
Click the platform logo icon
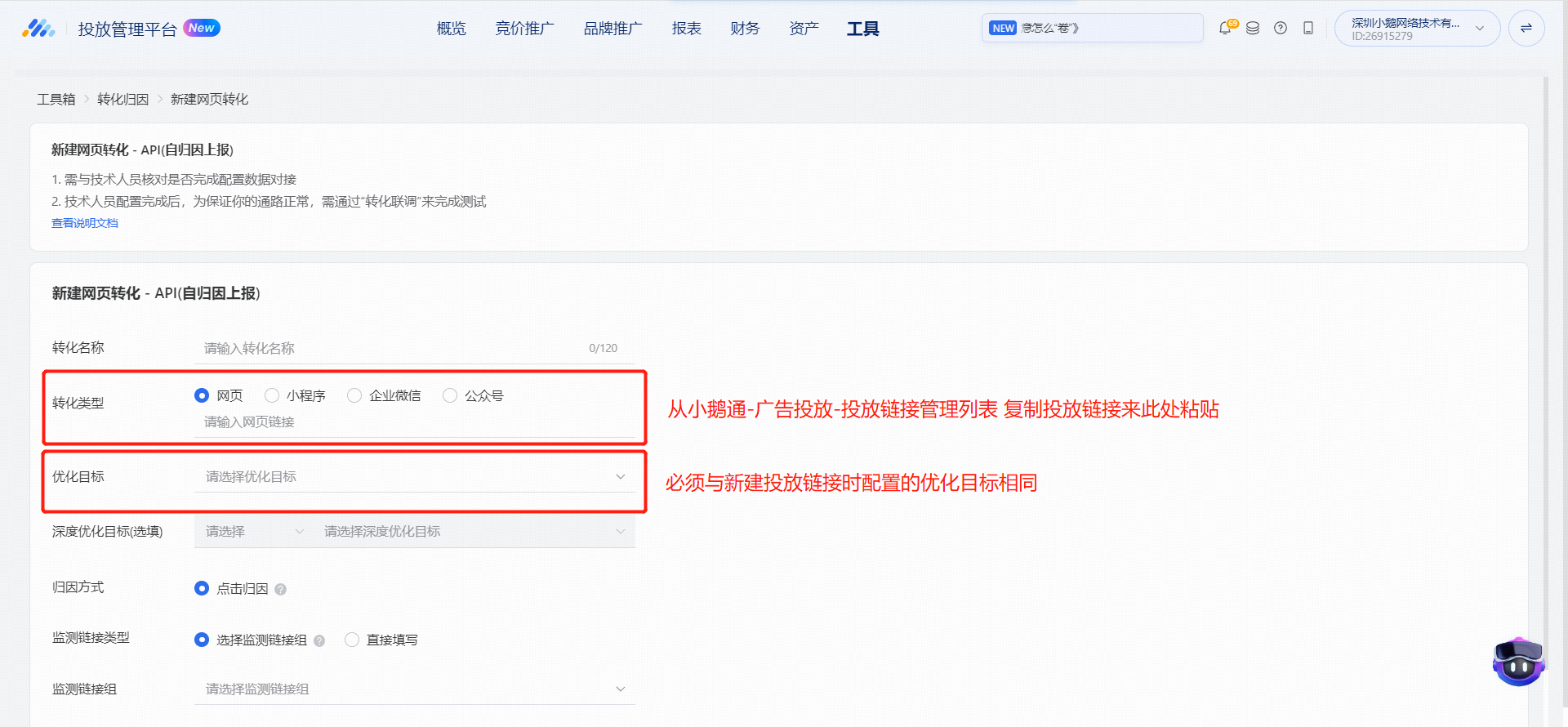coord(38,29)
